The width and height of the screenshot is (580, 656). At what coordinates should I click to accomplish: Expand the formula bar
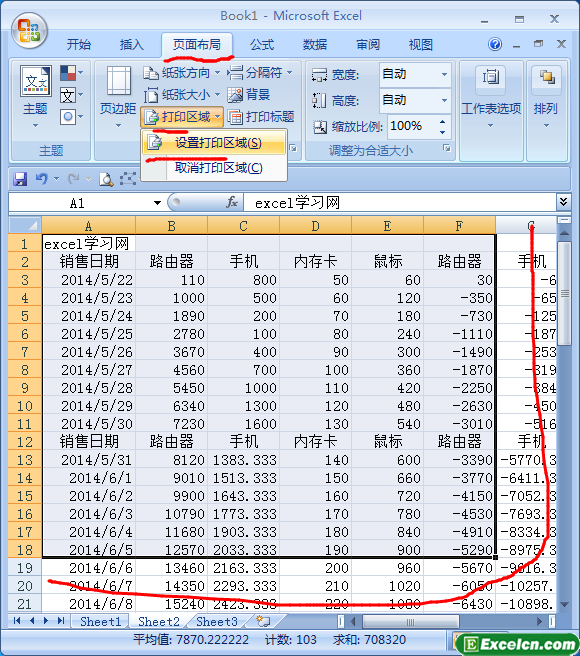pyautogui.click(x=563, y=202)
